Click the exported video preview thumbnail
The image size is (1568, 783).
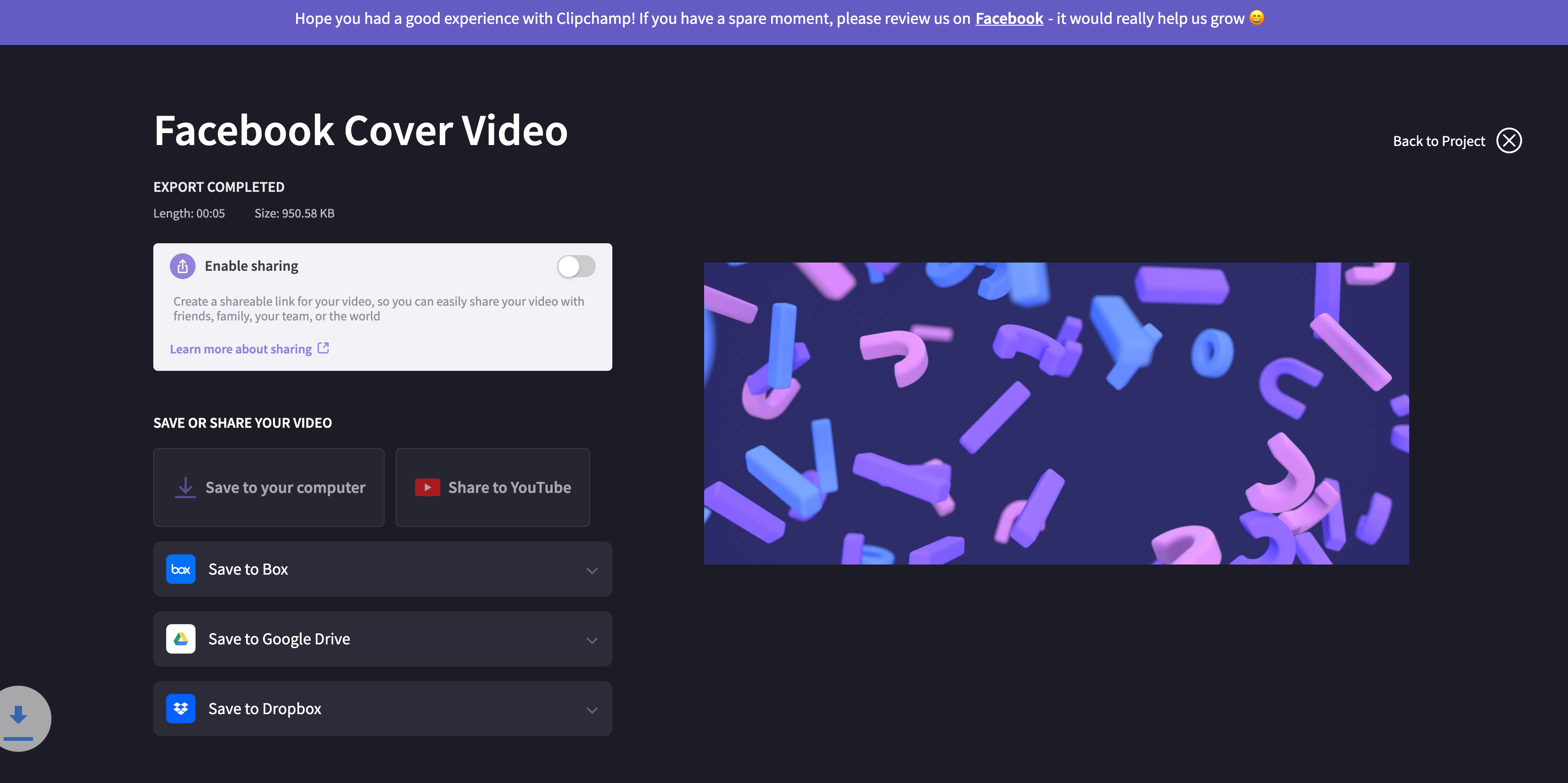coord(1056,414)
